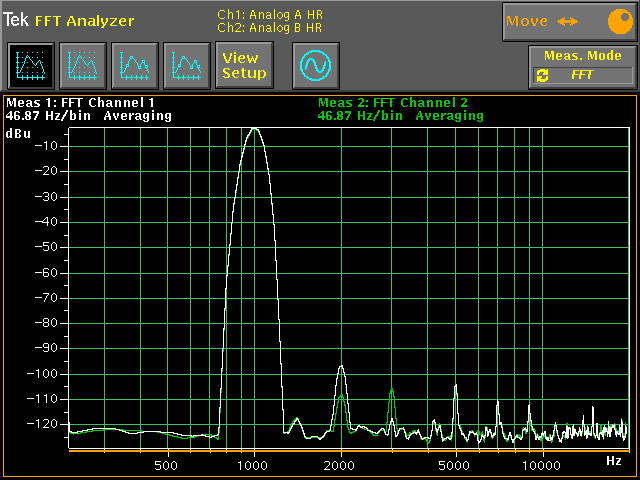Screen dimensions: 640x480
Task: Click the cycle arrows icon beside FFT
Action: coord(543,75)
